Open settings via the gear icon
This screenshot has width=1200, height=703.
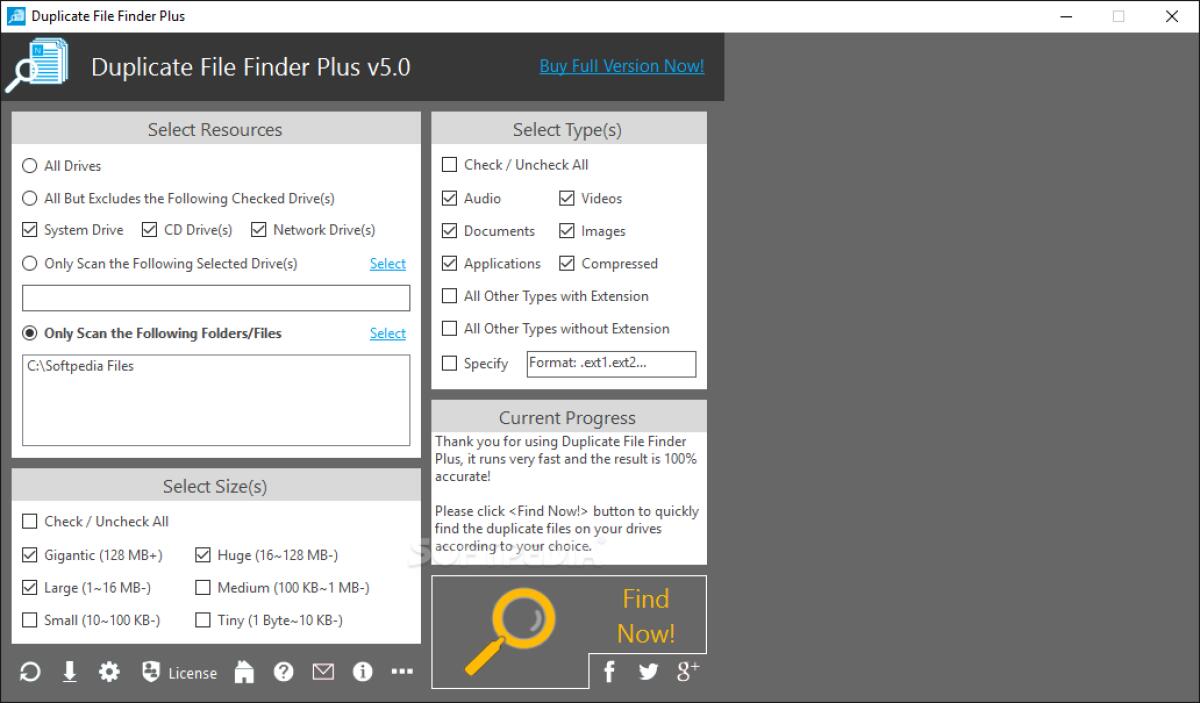[109, 672]
